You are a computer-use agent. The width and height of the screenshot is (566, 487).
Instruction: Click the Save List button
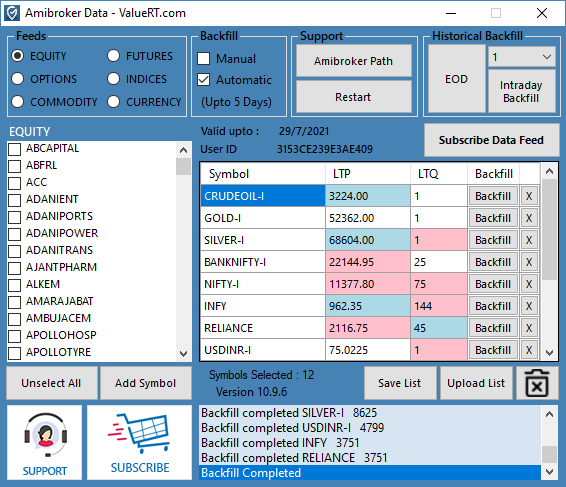click(400, 383)
